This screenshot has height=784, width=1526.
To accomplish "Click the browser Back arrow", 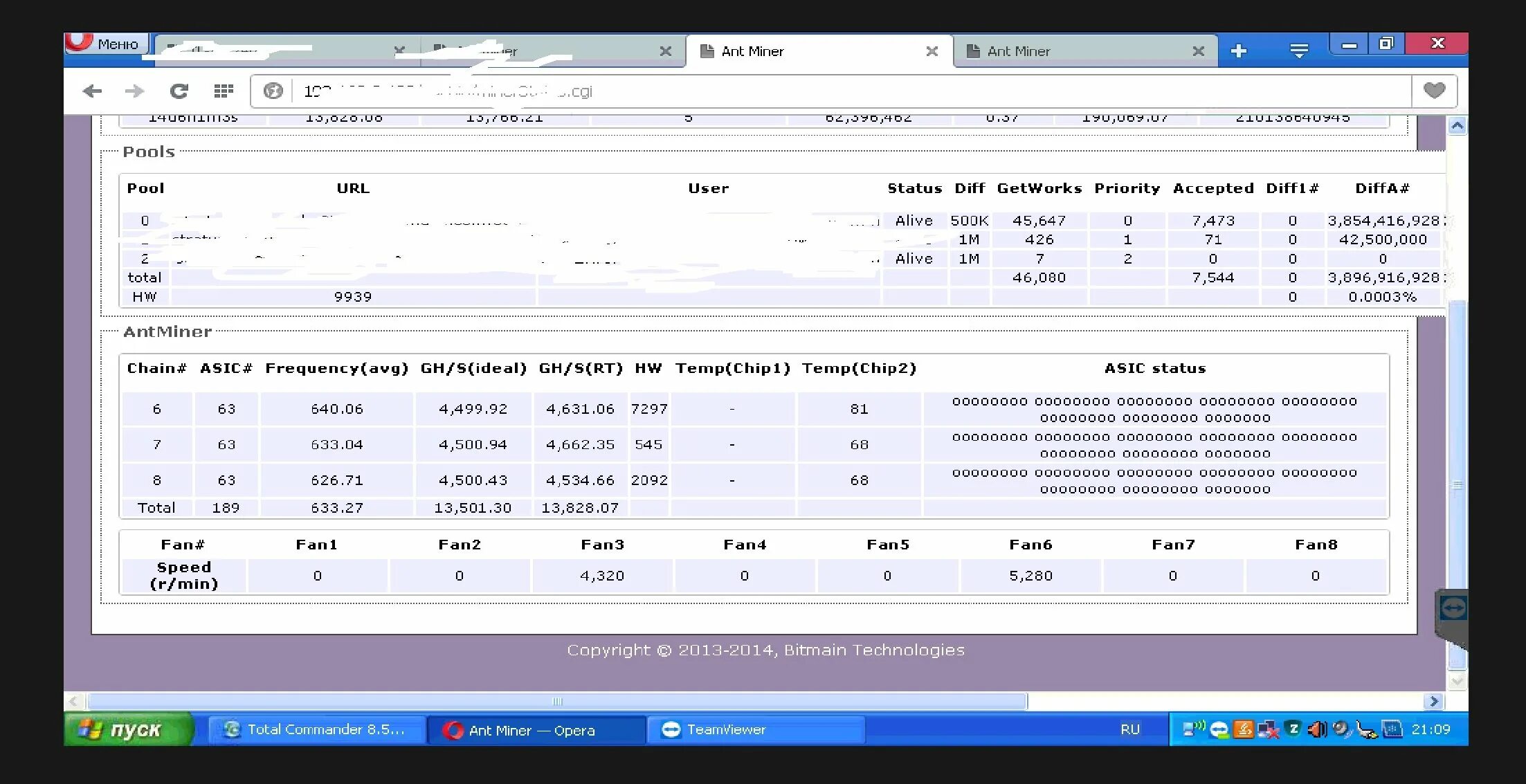I will pos(92,91).
